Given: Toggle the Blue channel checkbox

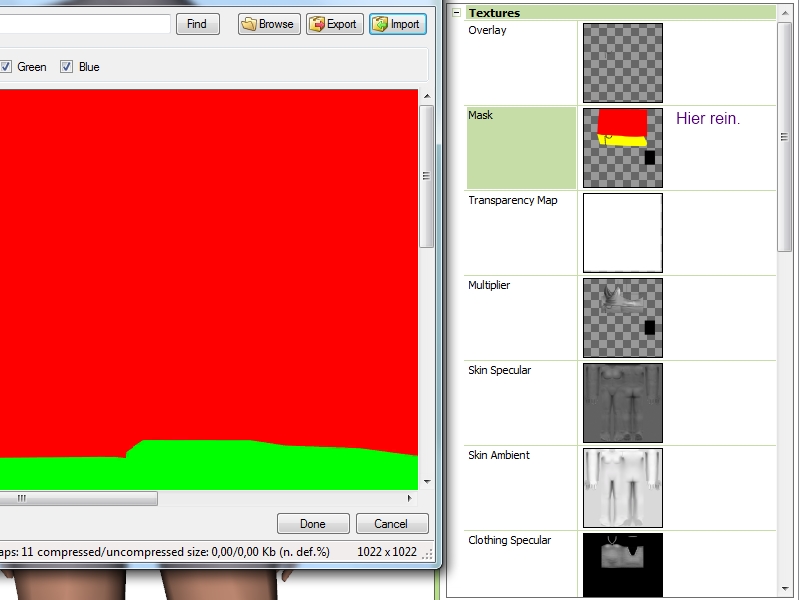Looking at the screenshot, I should pos(67,67).
